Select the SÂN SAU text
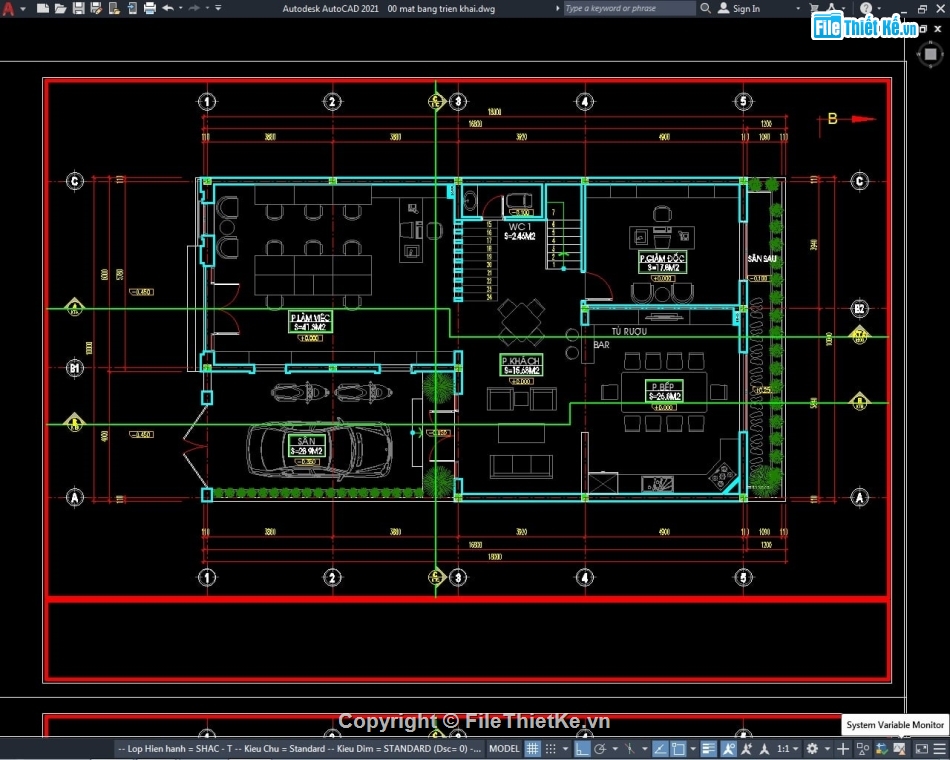The image size is (950, 760). tap(762, 259)
